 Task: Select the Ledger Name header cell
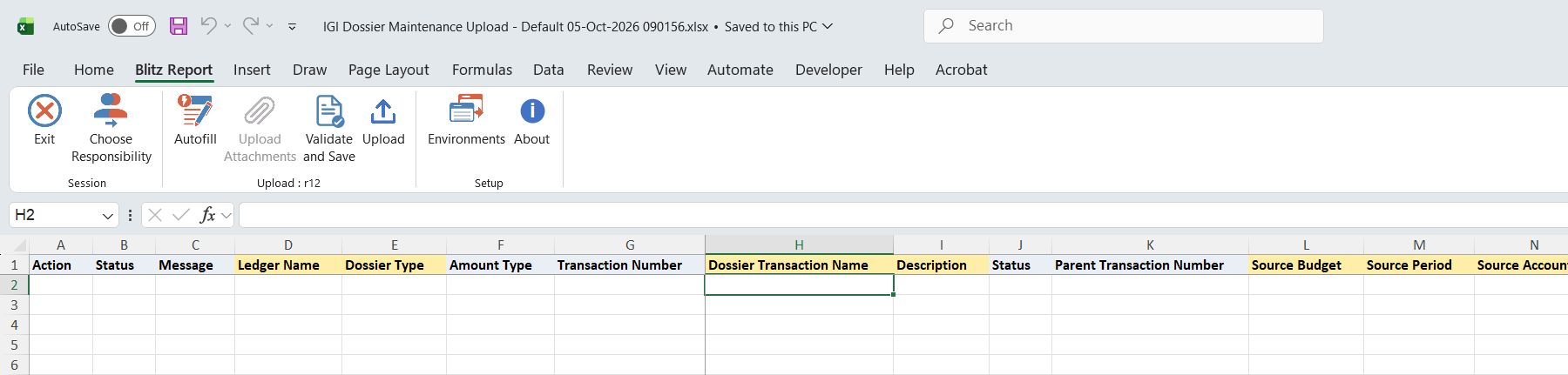tap(288, 265)
